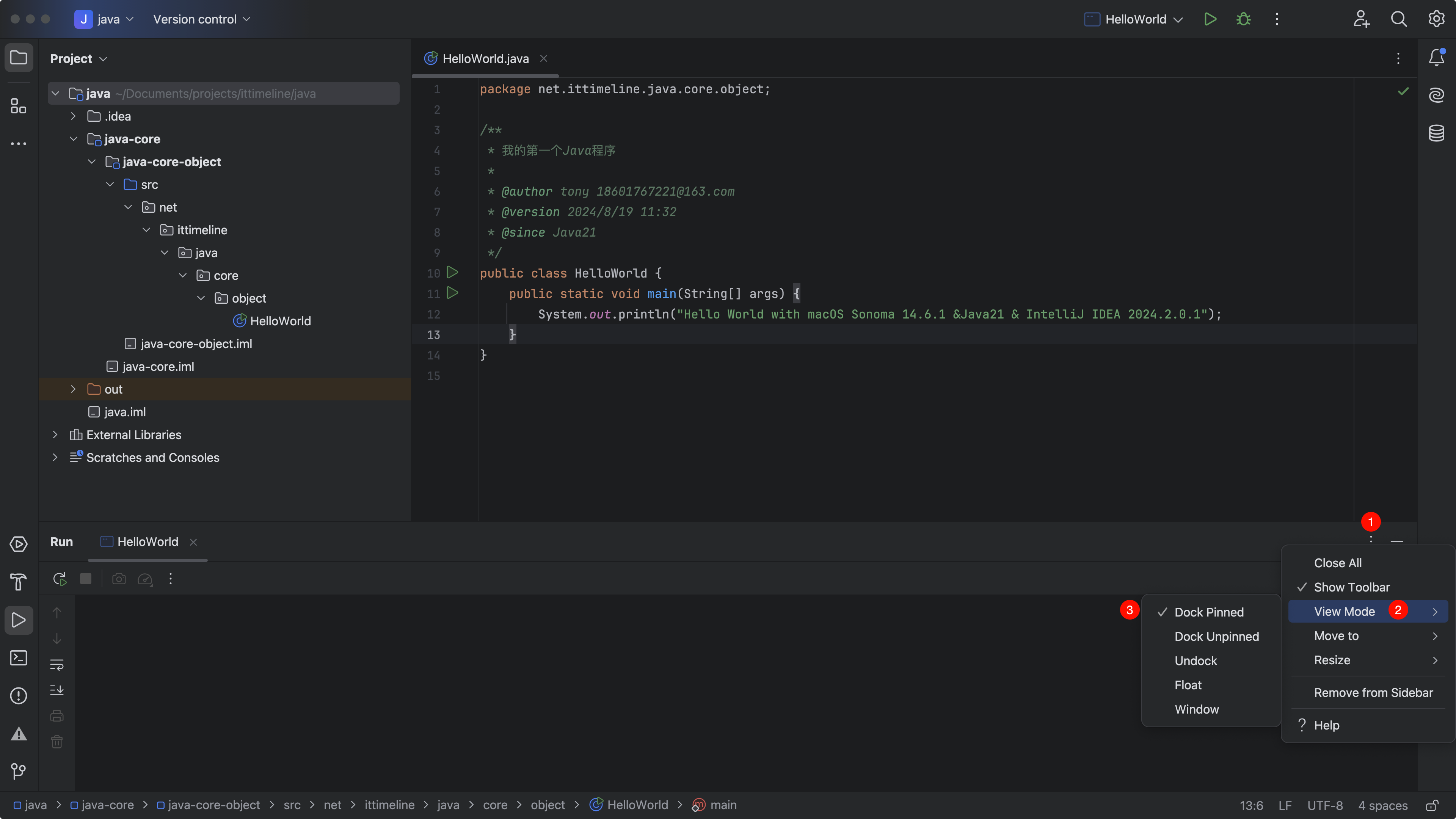This screenshot has width=1456, height=819.
Task: Click the Build hammer icon in sidebar
Action: tap(19, 582)
